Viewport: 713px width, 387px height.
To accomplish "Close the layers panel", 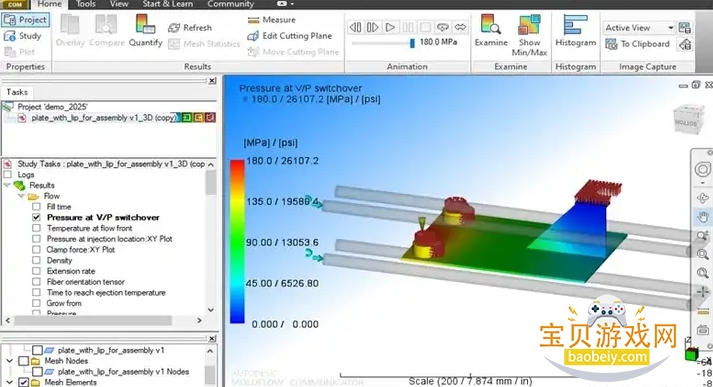I will 212,339.
